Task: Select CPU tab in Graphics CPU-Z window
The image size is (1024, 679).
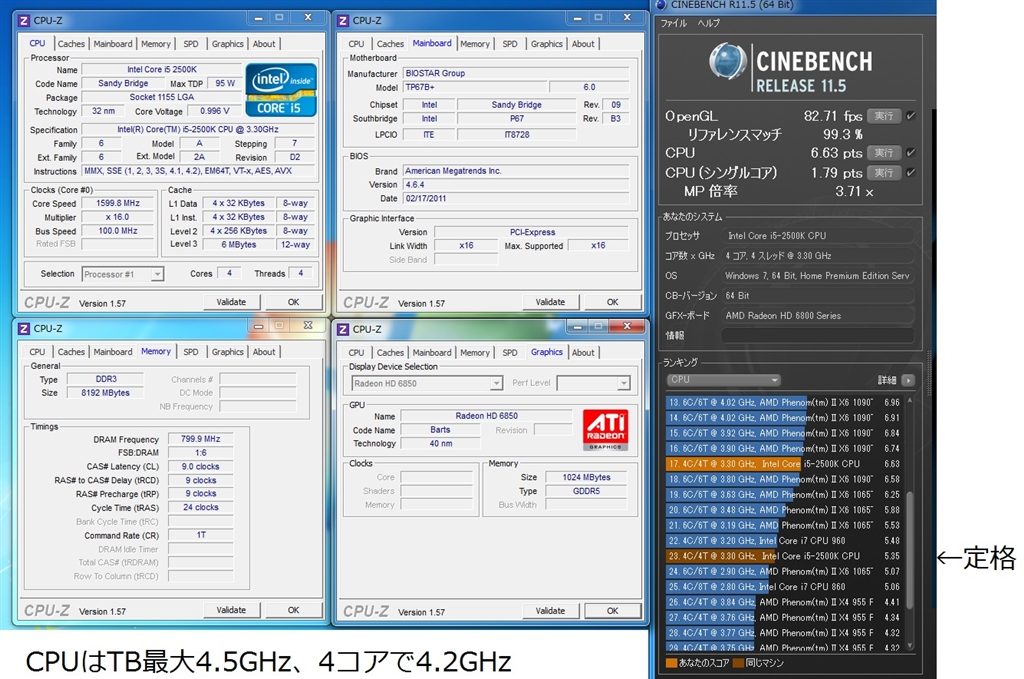Action: click(x=357, y=353)
